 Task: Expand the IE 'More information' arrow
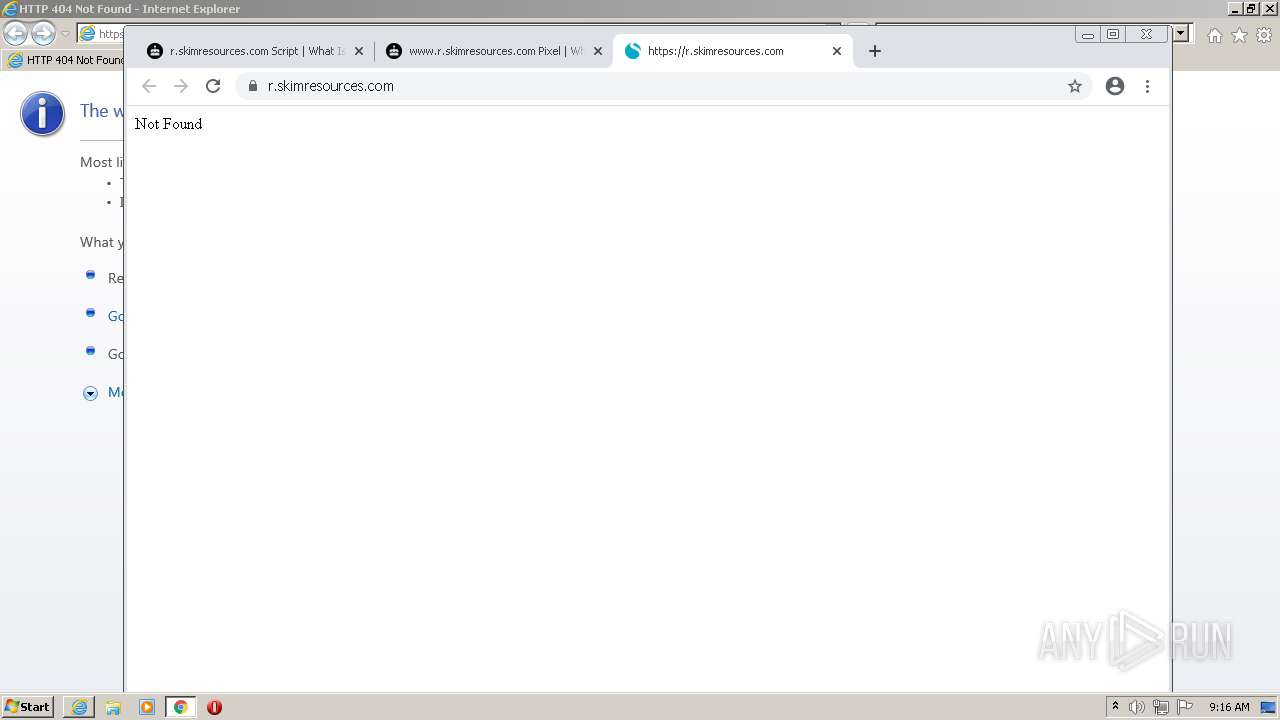90,393
